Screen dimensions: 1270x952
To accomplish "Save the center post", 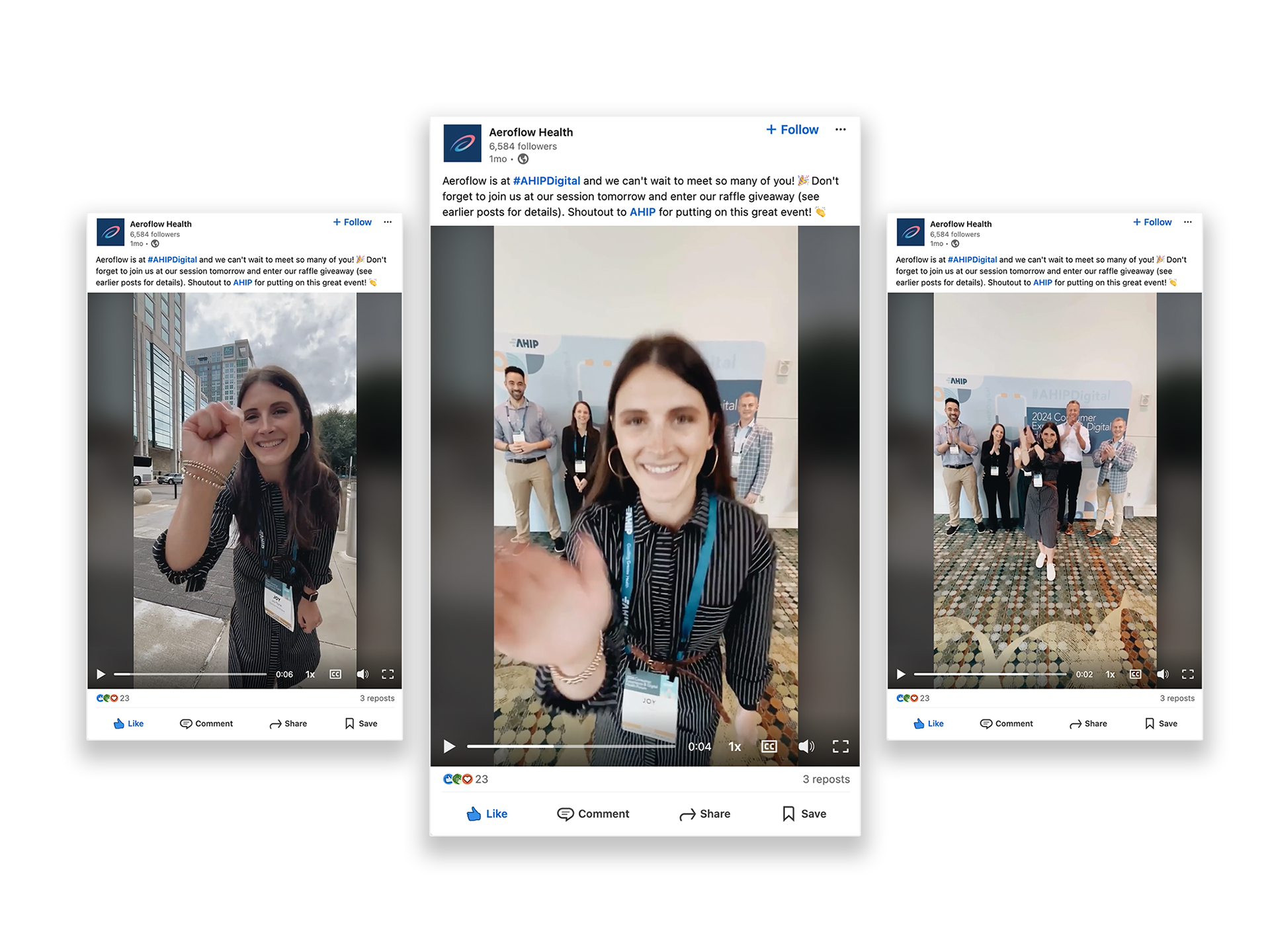I will (x=804, y=814).
